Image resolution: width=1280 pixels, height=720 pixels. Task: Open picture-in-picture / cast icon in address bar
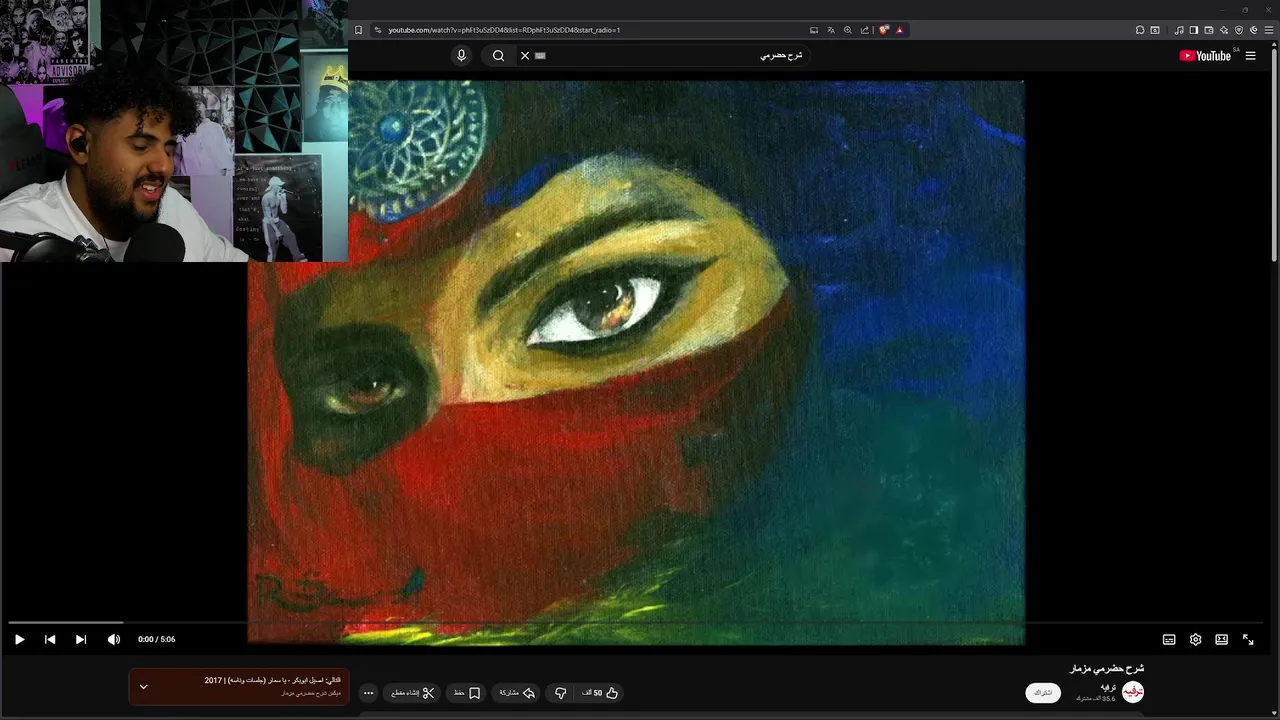(x=814, y=30)
